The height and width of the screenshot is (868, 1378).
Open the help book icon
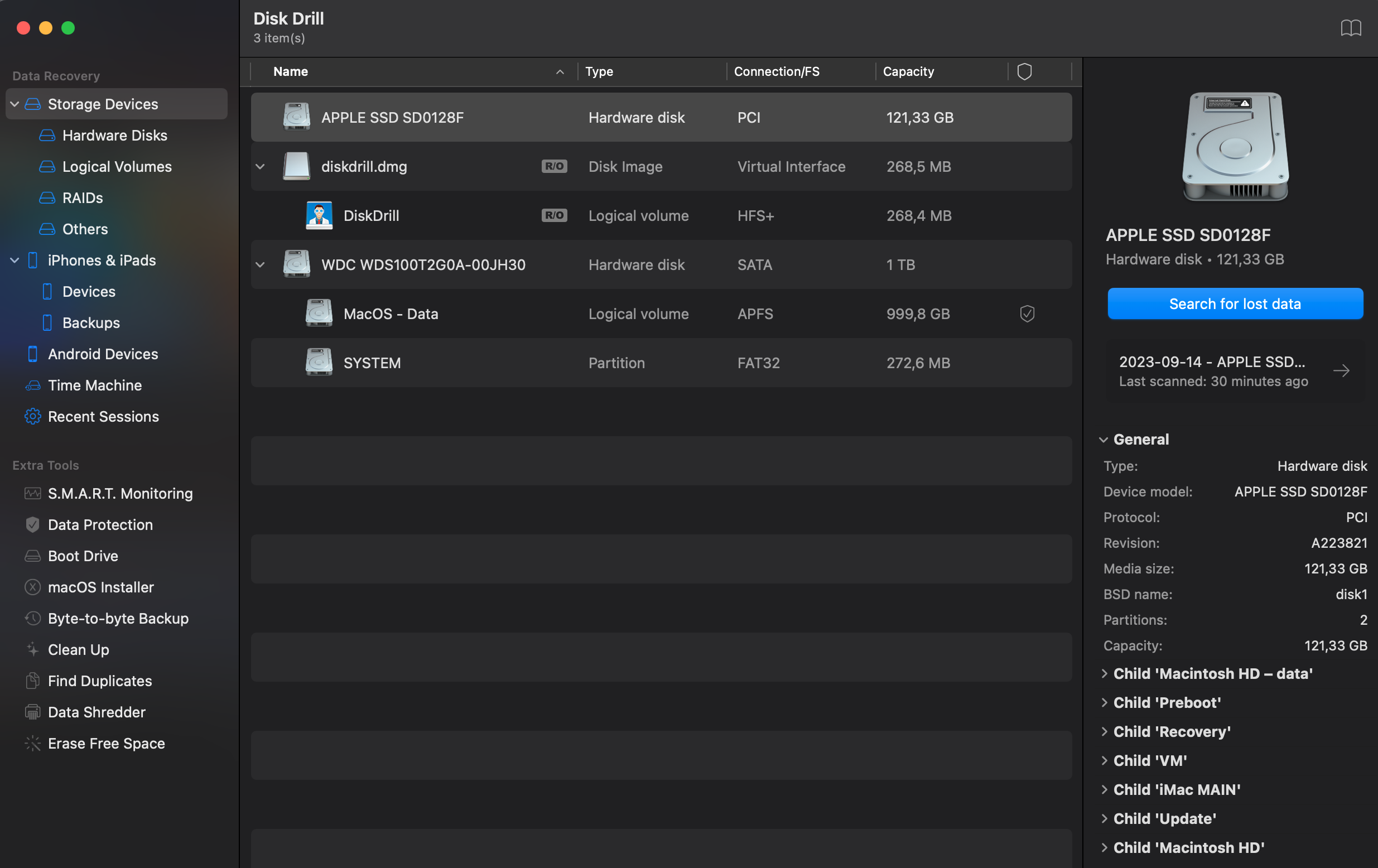1351,27
